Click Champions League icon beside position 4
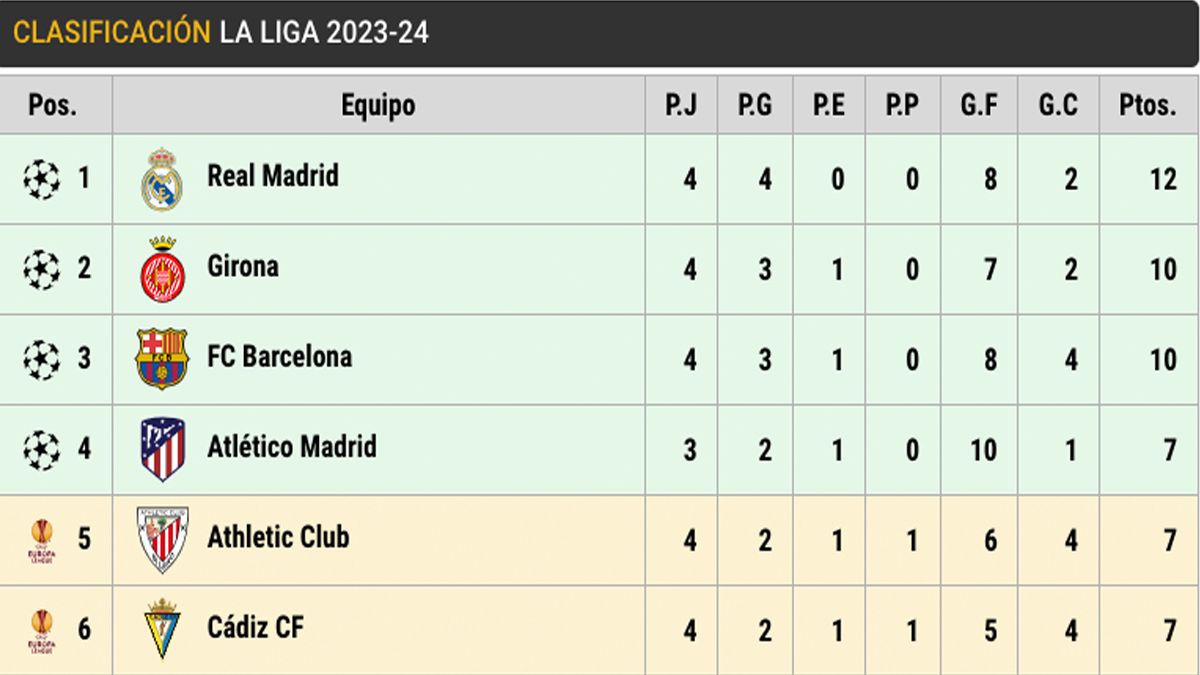The height and width of the screenshot is (675, 1200). point(41,449)
